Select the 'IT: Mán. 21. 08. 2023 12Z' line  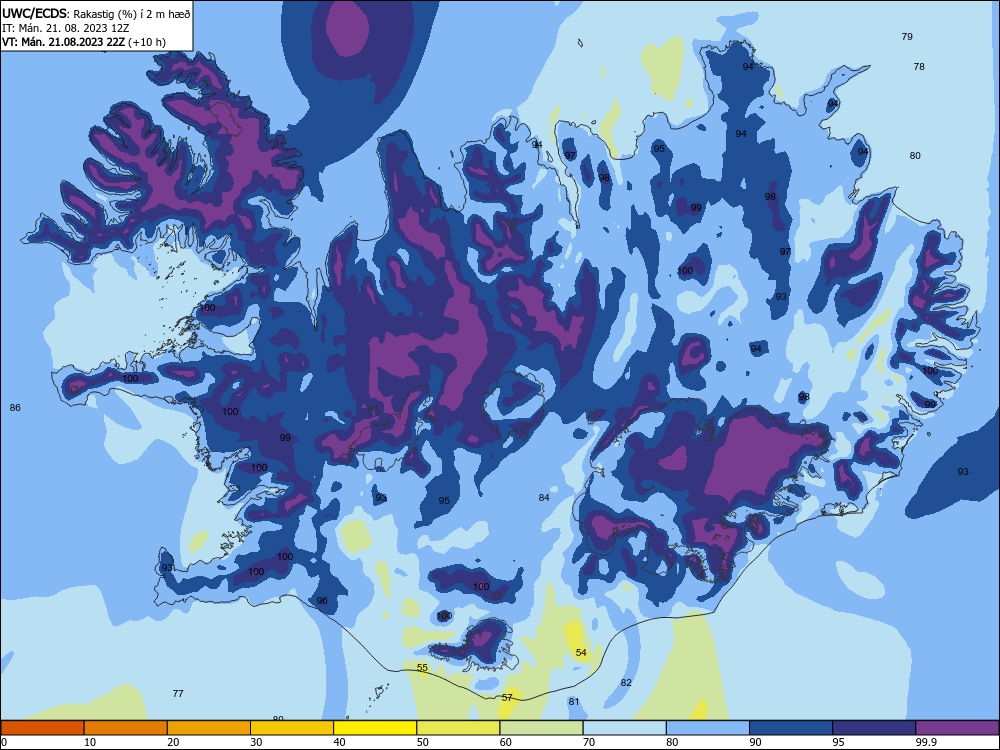tap(66, 28)
